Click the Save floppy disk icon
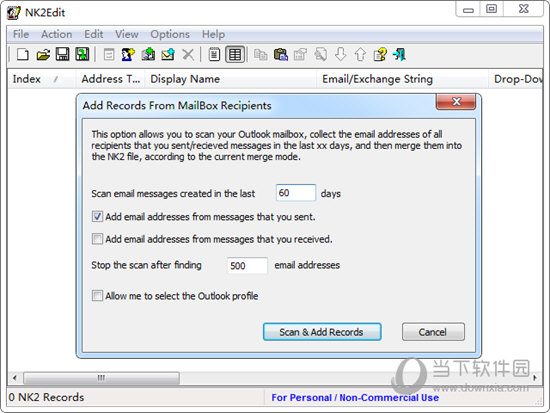Image resolution: width=550 pixels, height=413 pixels. (62, 54)
